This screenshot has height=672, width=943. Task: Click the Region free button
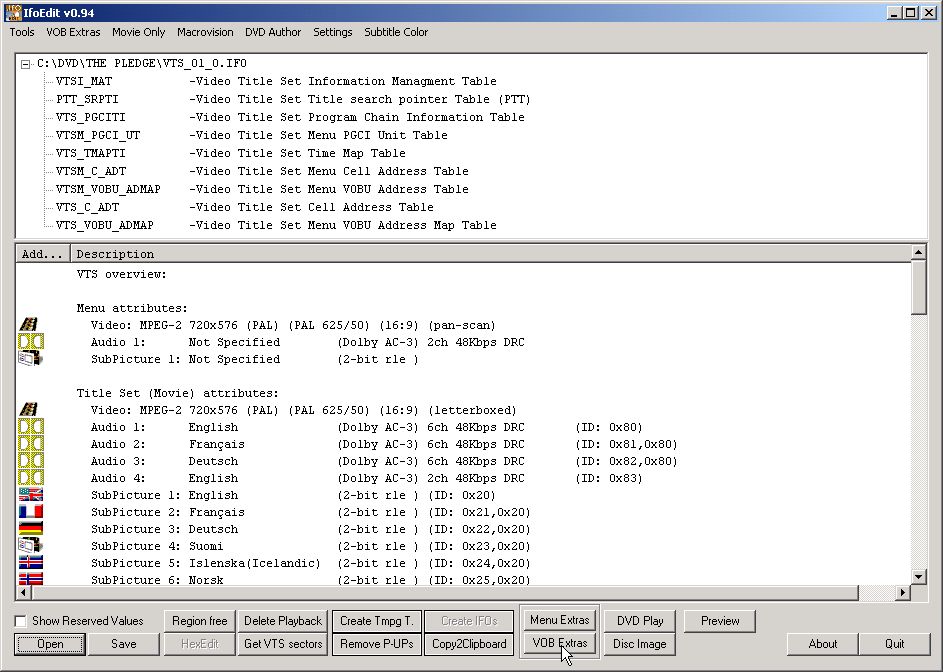pos(200,621)
